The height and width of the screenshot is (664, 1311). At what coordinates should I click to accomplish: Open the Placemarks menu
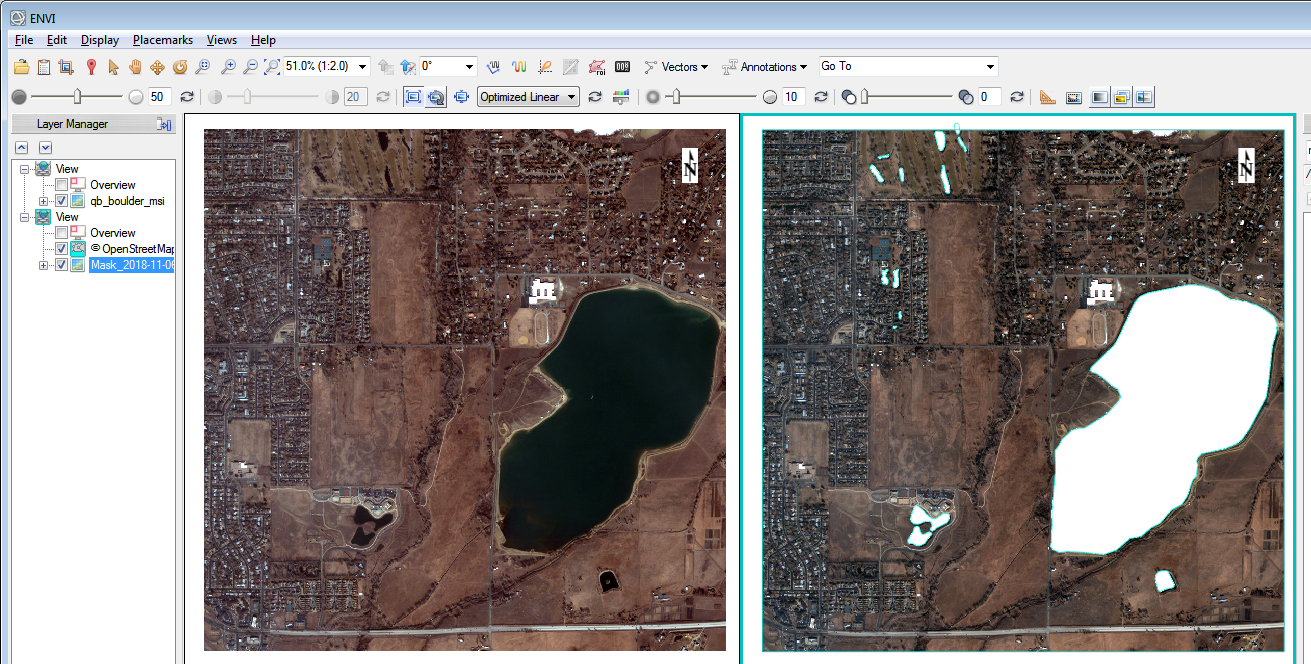point(162,40)
